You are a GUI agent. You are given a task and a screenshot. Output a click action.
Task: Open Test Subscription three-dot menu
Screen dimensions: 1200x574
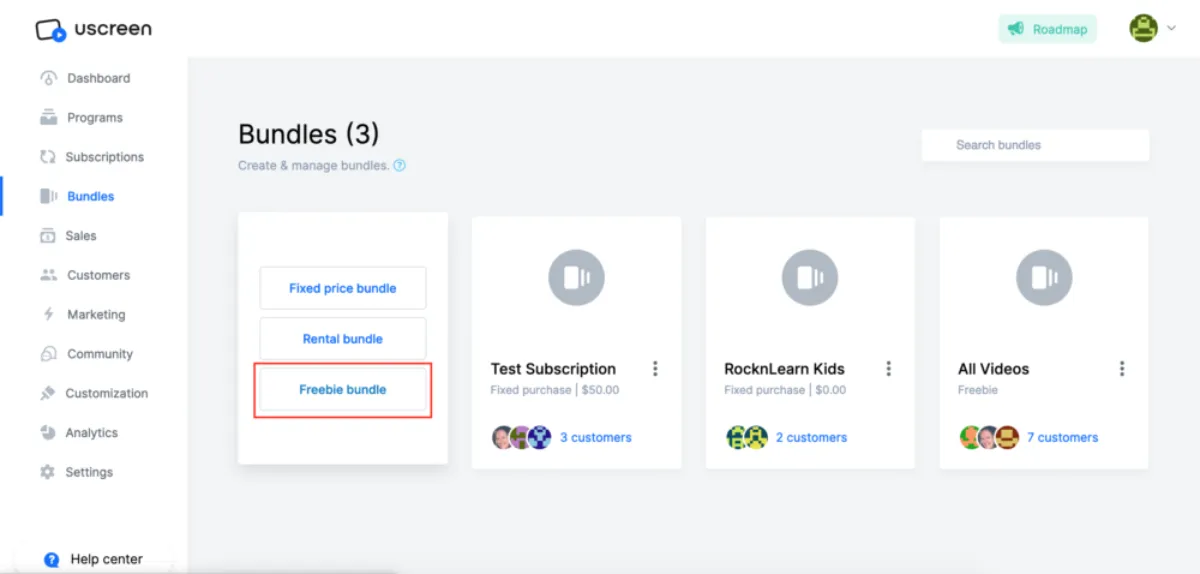point(655,369)
